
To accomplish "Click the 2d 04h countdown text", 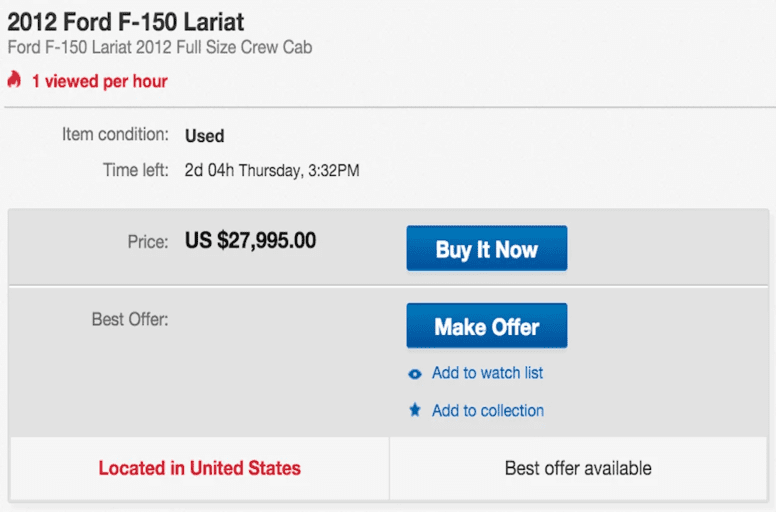I will tap(209, 170).
